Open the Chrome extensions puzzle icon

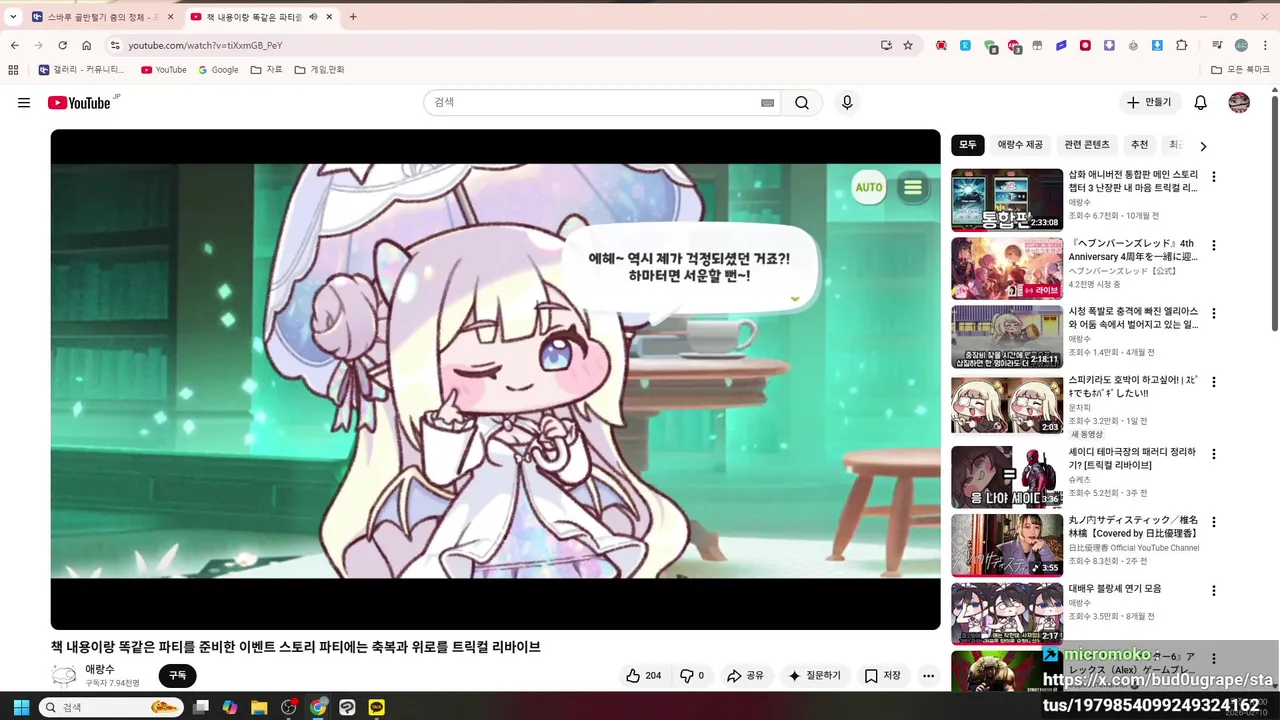pyautogui.click(x=1182, y=45)
